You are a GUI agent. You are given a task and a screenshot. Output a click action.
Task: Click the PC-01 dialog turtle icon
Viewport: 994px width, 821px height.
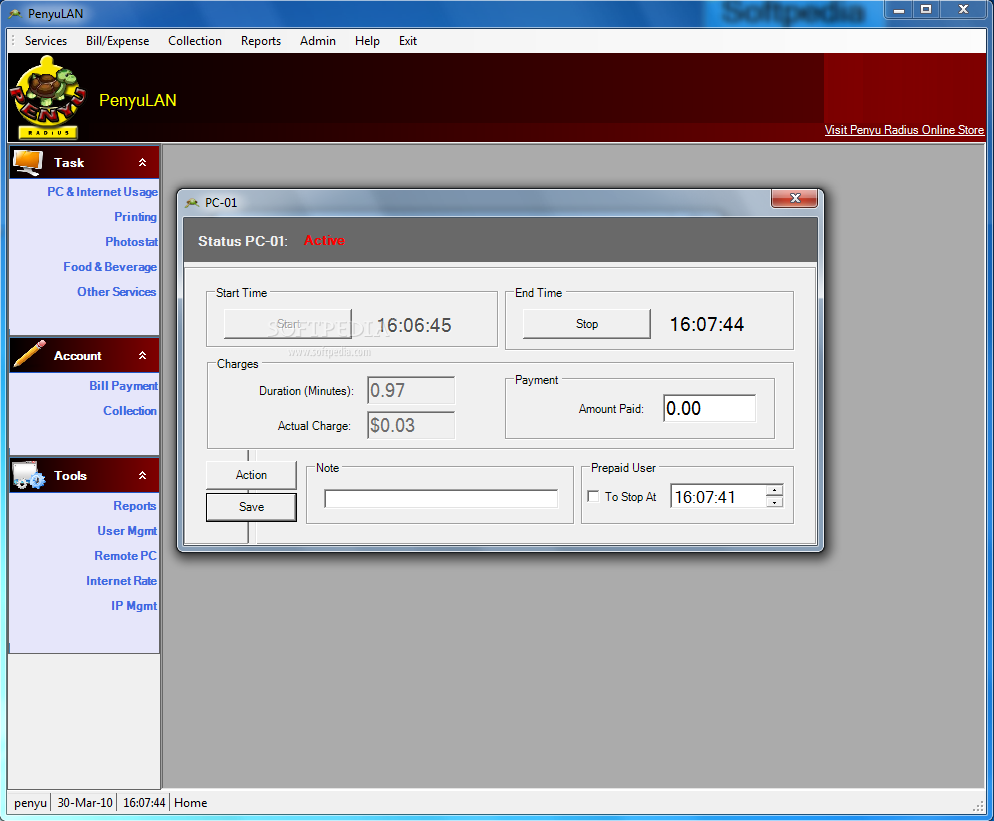click(x=192, y=203)
